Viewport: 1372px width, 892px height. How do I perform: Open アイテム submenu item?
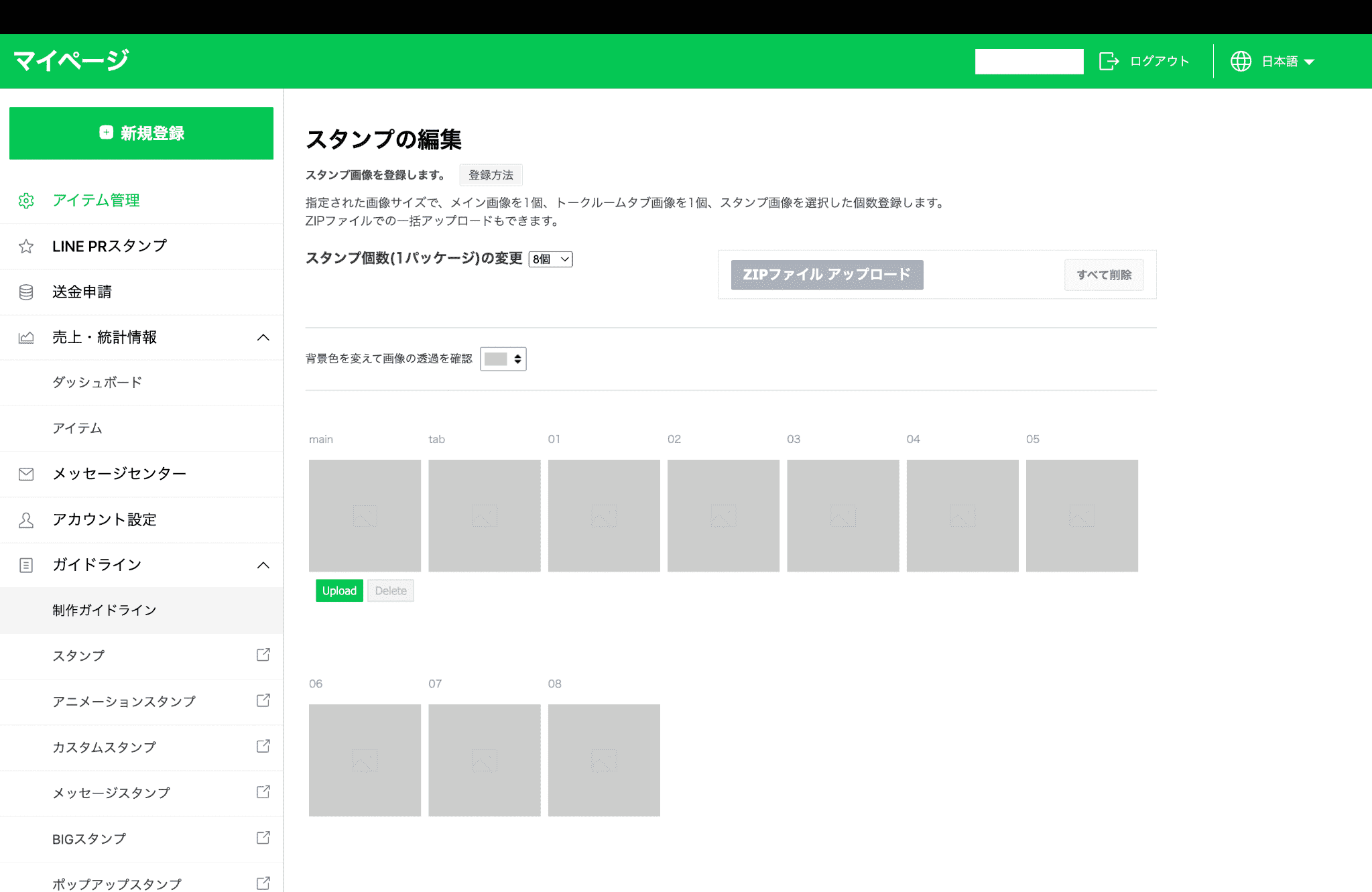141,428
